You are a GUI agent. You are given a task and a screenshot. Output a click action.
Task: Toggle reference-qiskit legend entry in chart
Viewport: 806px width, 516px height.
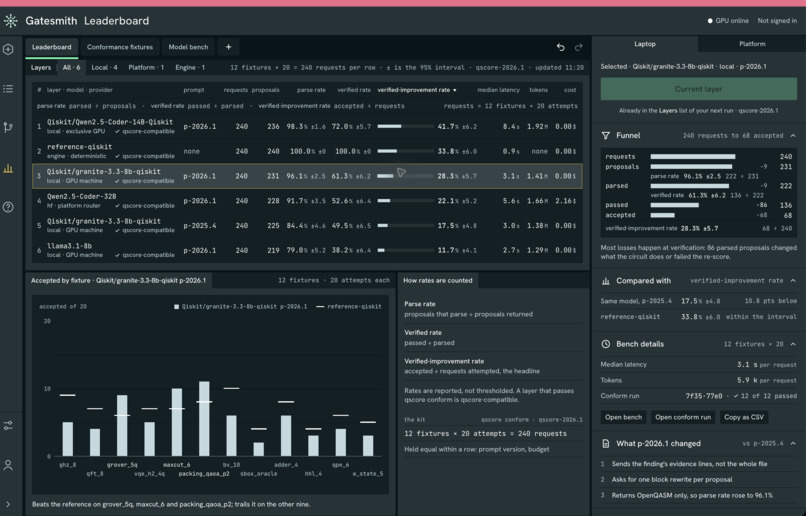point(349,306)
